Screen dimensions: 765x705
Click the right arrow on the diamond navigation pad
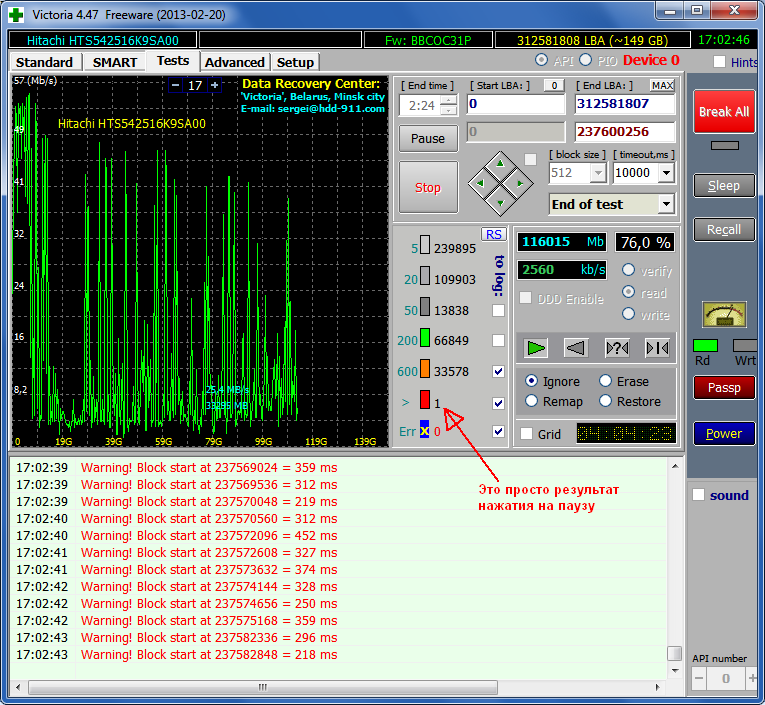(520, 183)
